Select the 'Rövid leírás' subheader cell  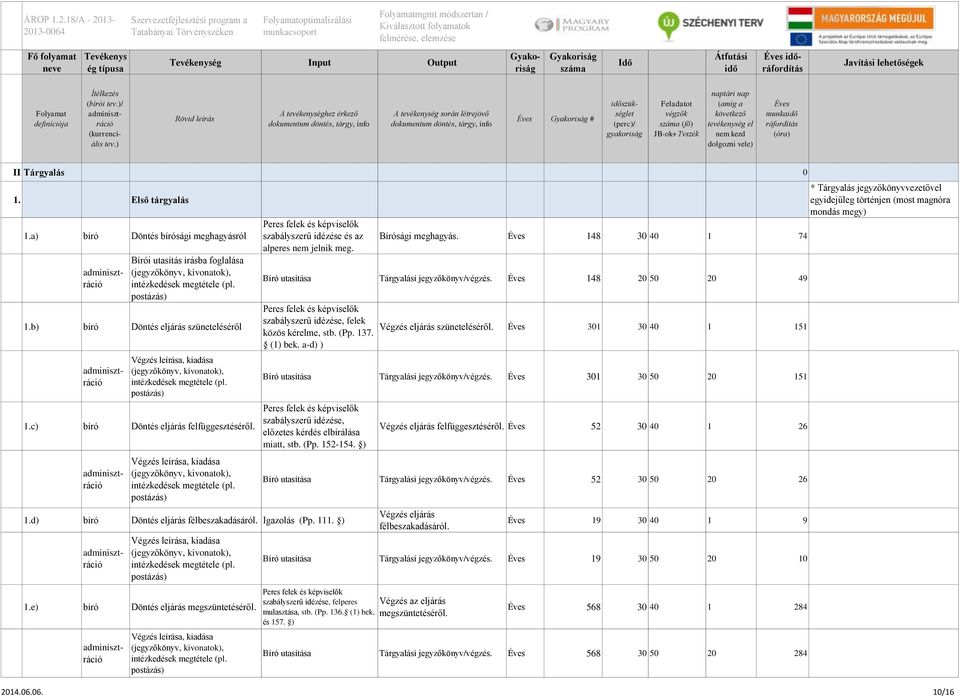(x=195, y=119)
